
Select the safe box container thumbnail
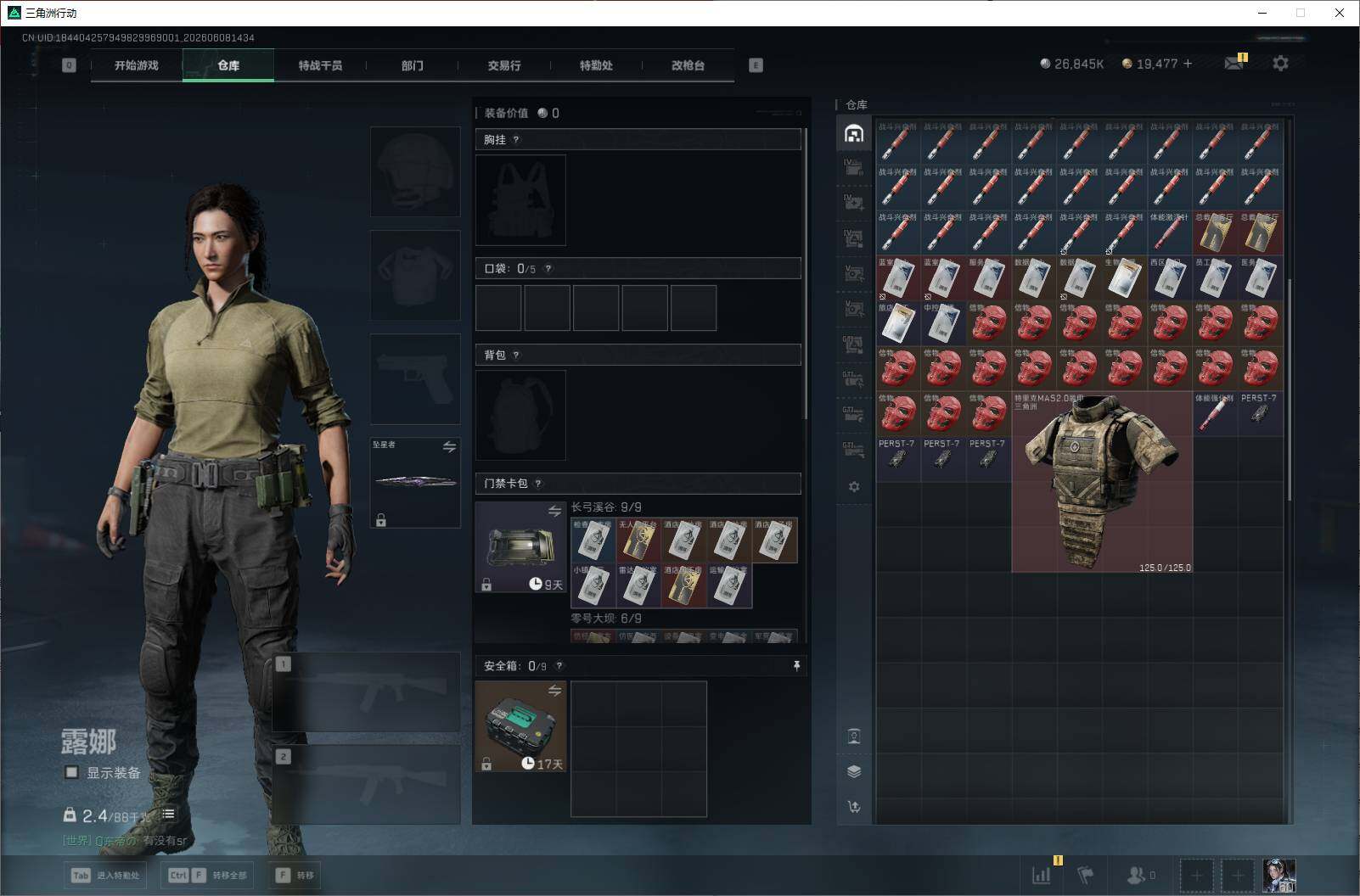[x=520, y=726]
